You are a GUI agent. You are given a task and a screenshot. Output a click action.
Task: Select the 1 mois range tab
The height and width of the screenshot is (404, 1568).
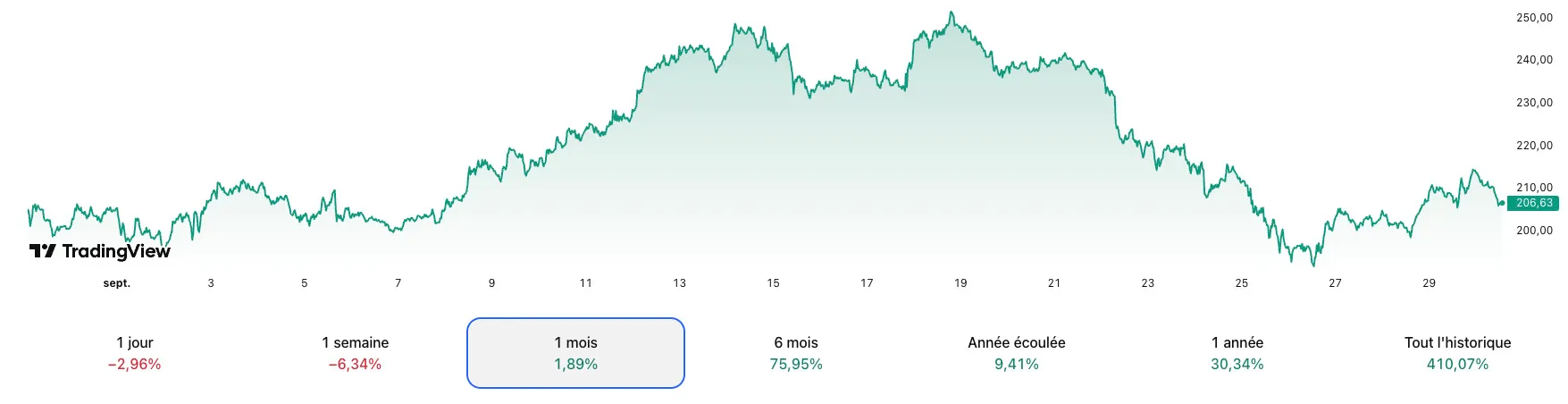click(x=575, y=353)
